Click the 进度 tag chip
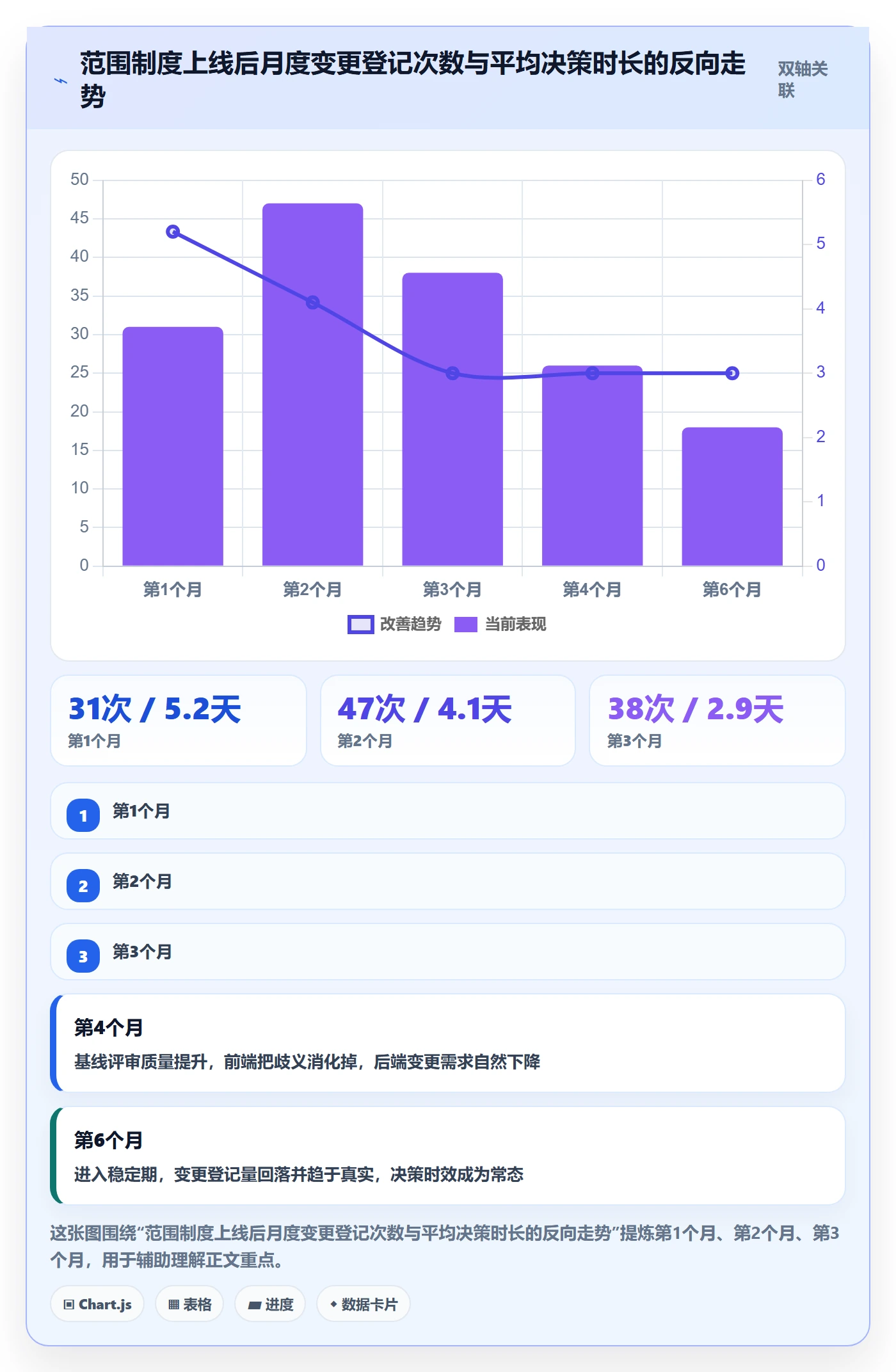 click(270, 1304)
